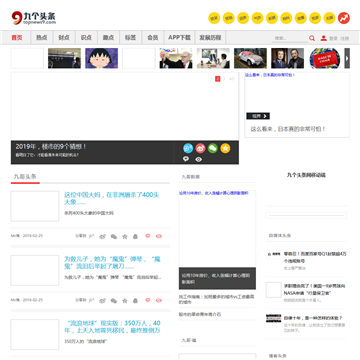
Task: Click the 登录 login link
Action: pos(333,39)
